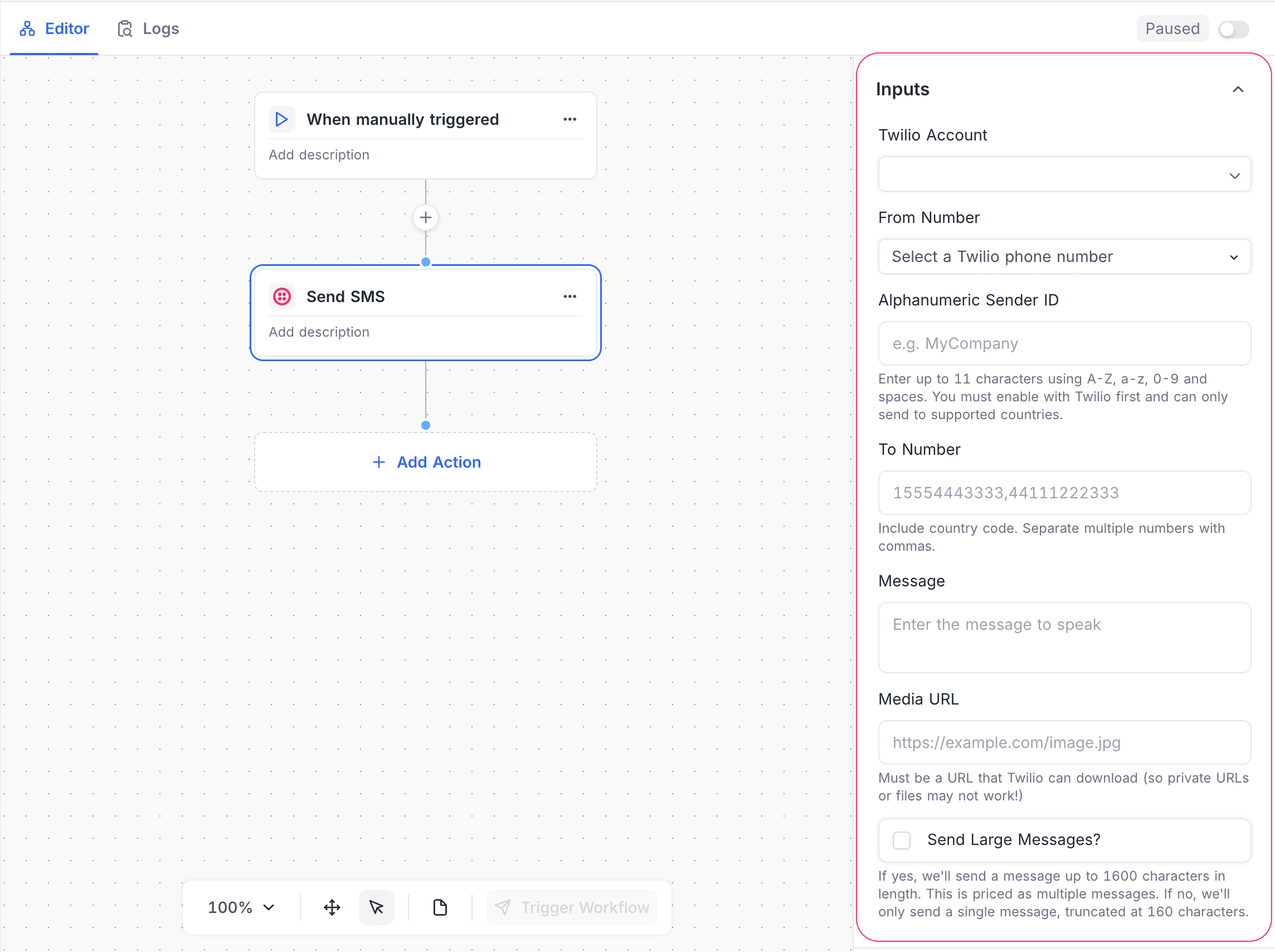Switch to the Logs tab

[x=160, y=28]
